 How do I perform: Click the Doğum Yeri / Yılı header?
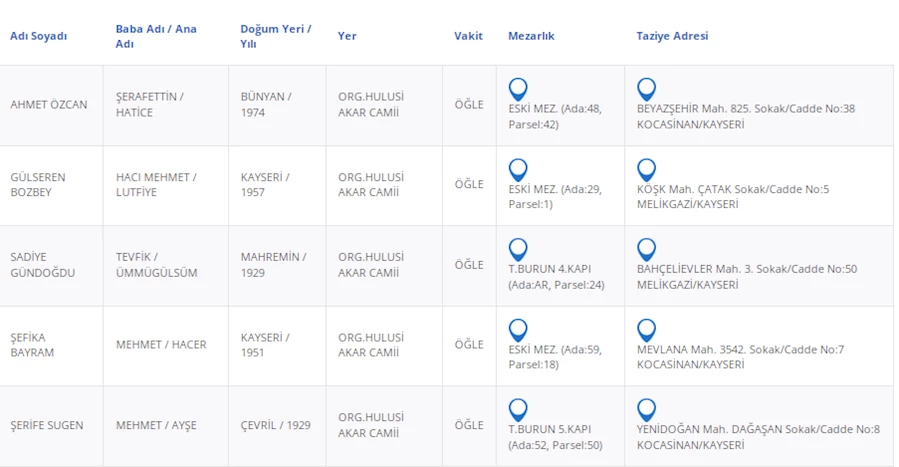275,36
